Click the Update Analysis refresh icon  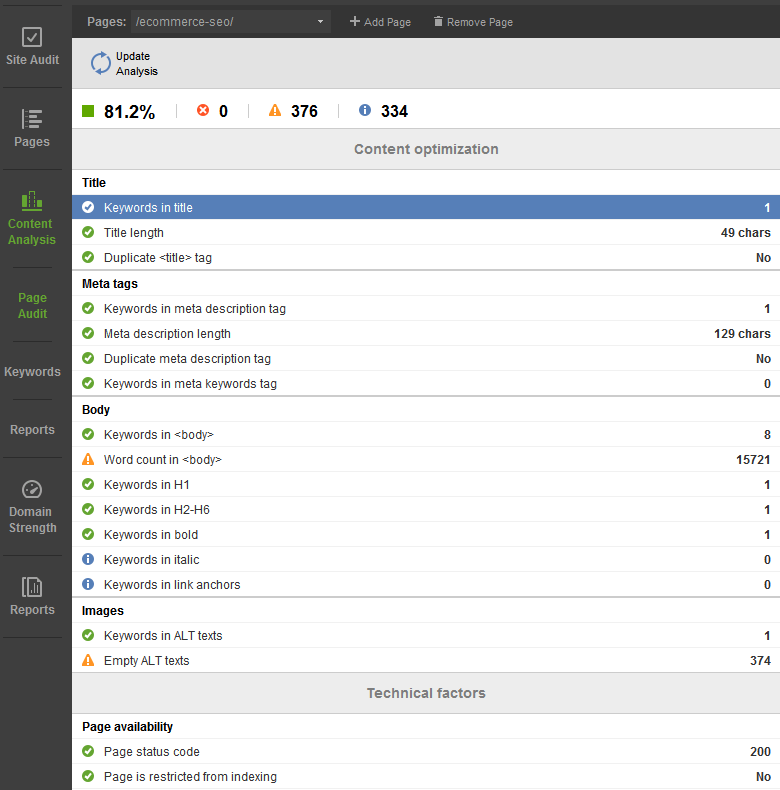pyautogui.click(x=101, y=63)
